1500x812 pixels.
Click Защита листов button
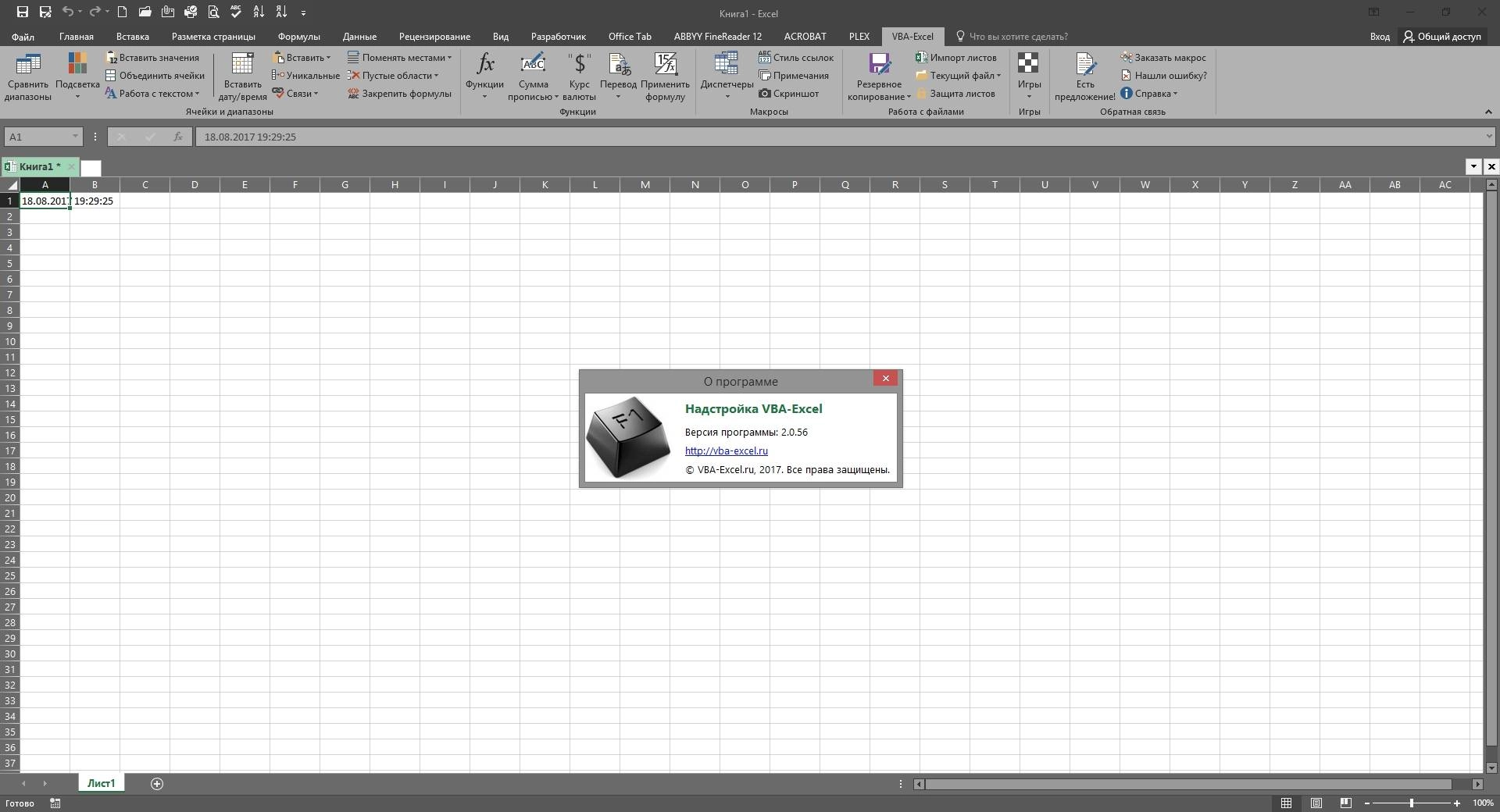click(x=955, y=94)
